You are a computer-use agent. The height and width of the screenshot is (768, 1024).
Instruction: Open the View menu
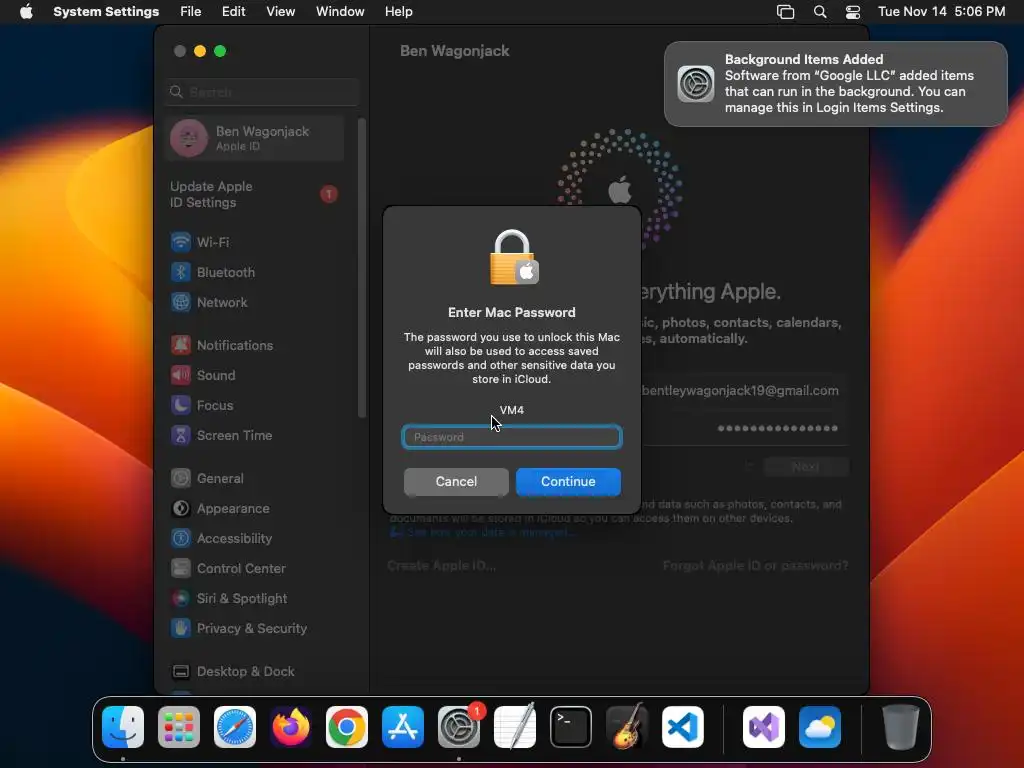pyautogui.click(x=280, y=12)
